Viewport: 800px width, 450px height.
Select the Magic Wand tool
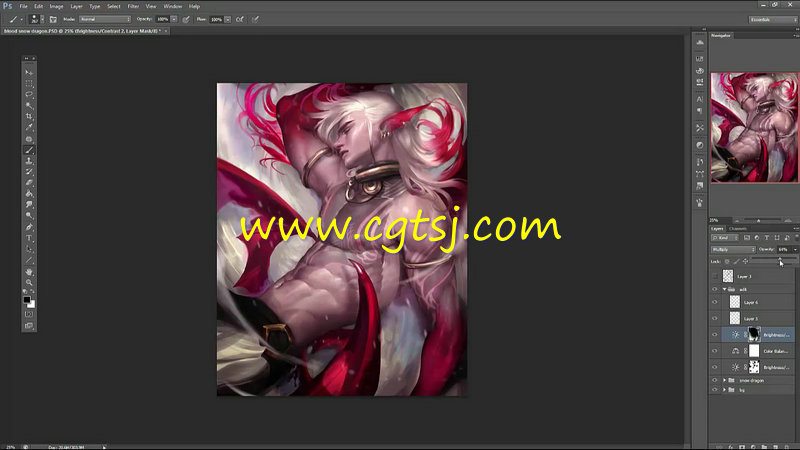(x=29, y=106)
